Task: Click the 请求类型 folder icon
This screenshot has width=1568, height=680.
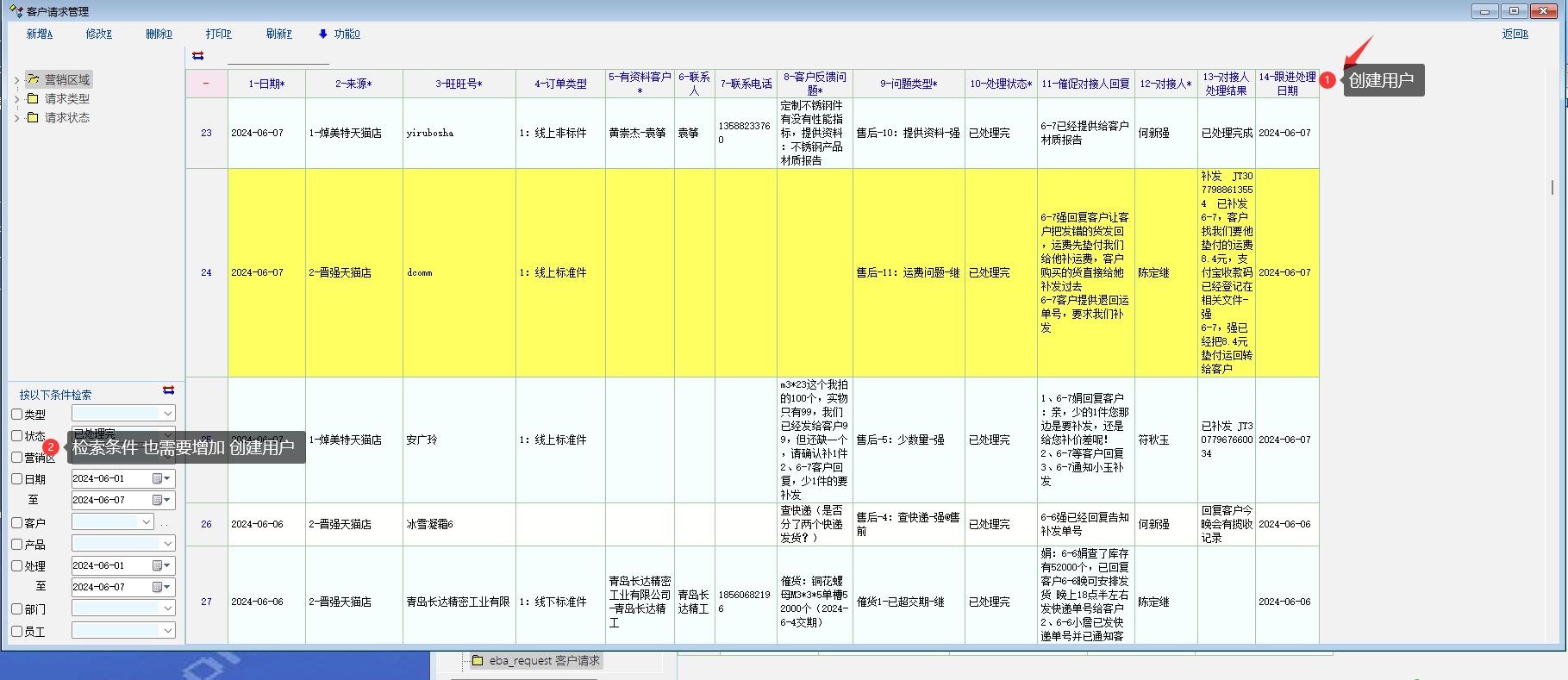Action: [x=33, y=98]
